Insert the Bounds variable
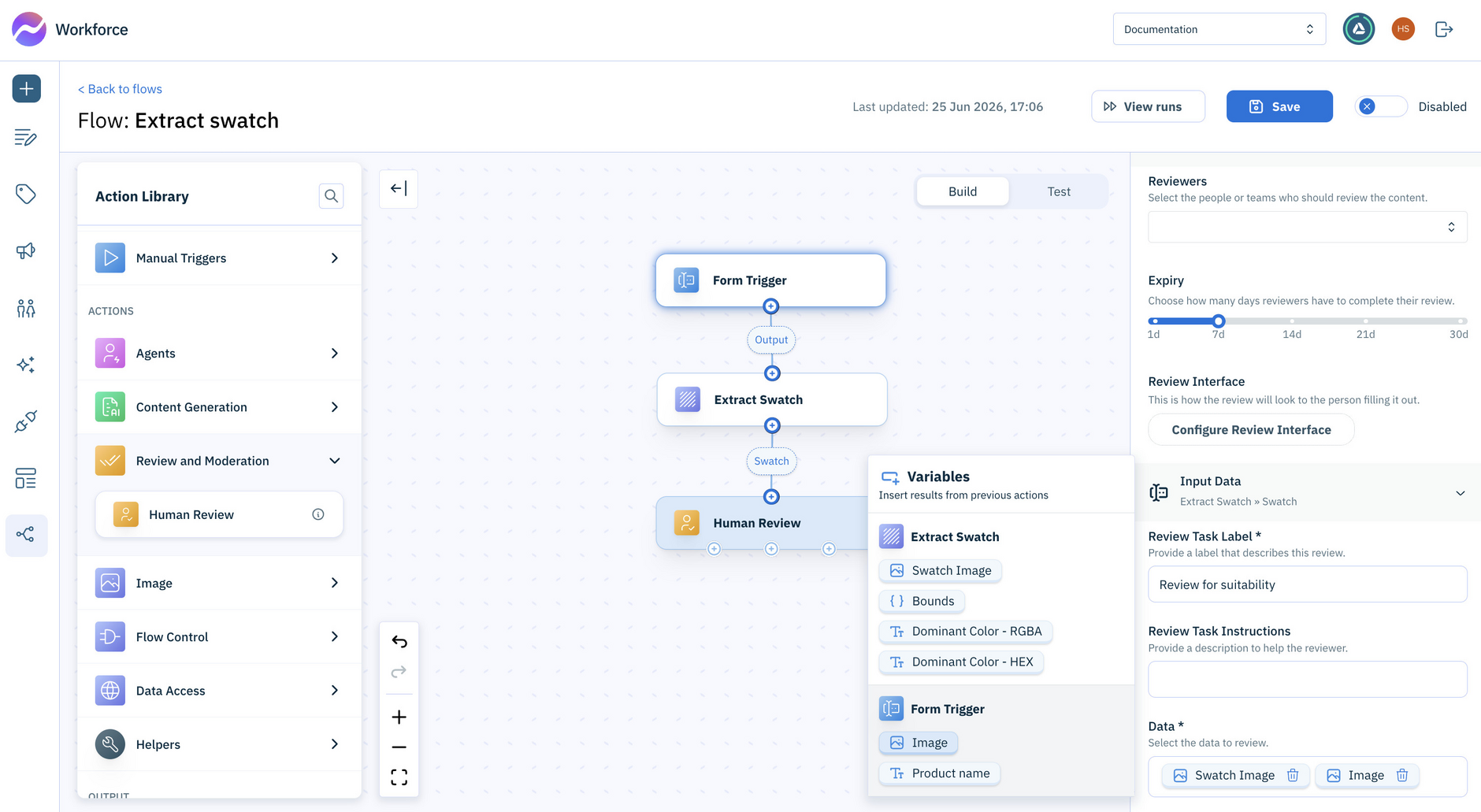The width and height of the screenshot is (1481, 812). click(922, 601)
